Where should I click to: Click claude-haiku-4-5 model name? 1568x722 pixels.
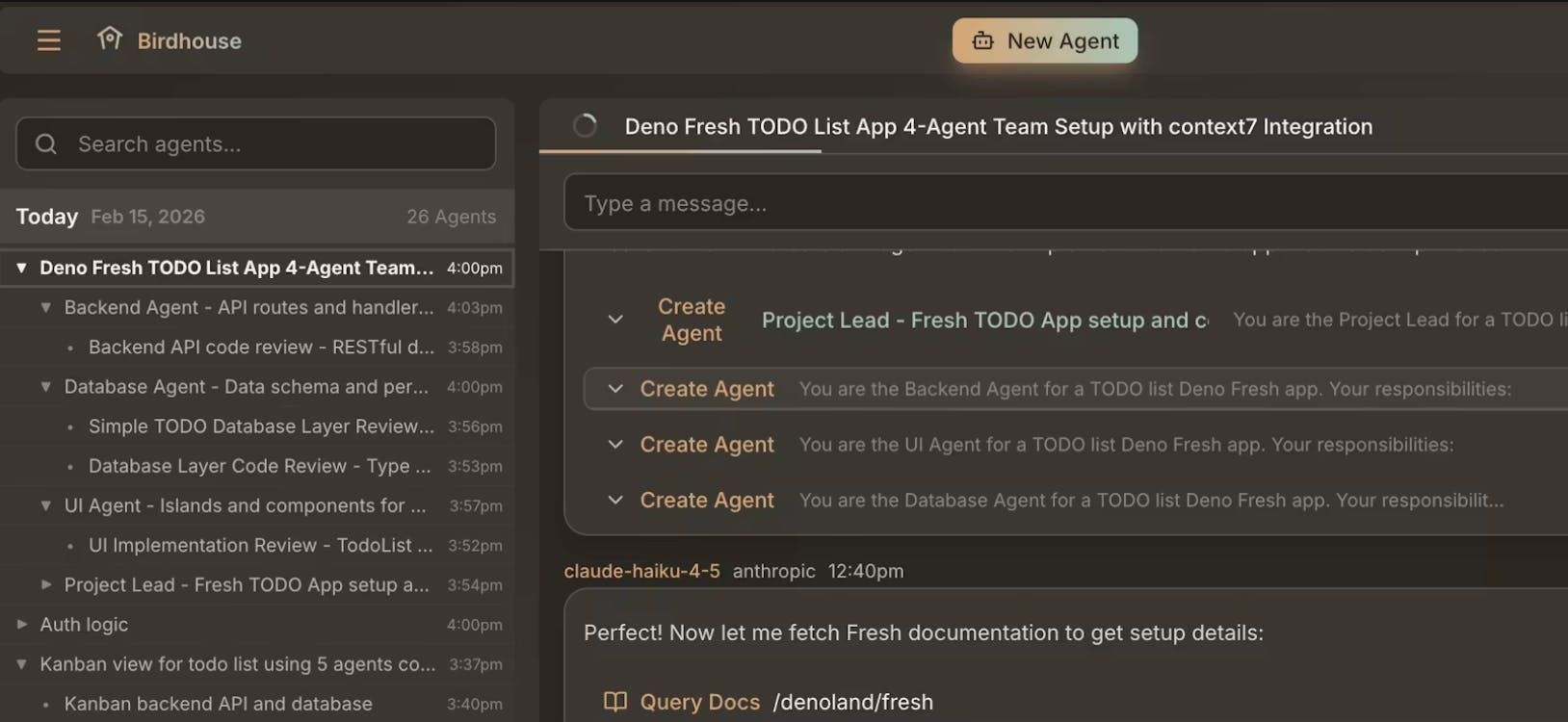[641, 571]
